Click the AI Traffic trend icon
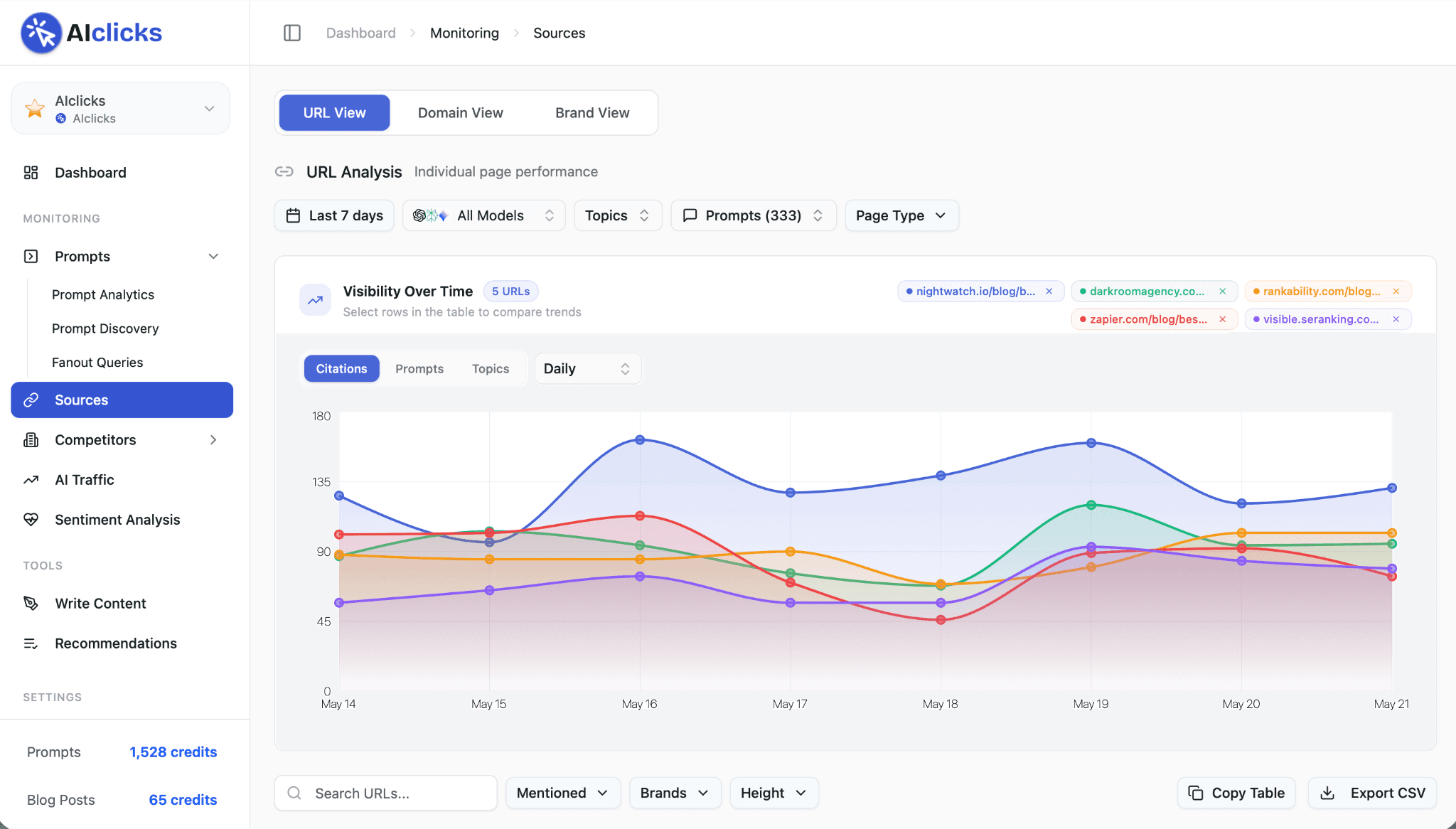 [x=31, y=480]
